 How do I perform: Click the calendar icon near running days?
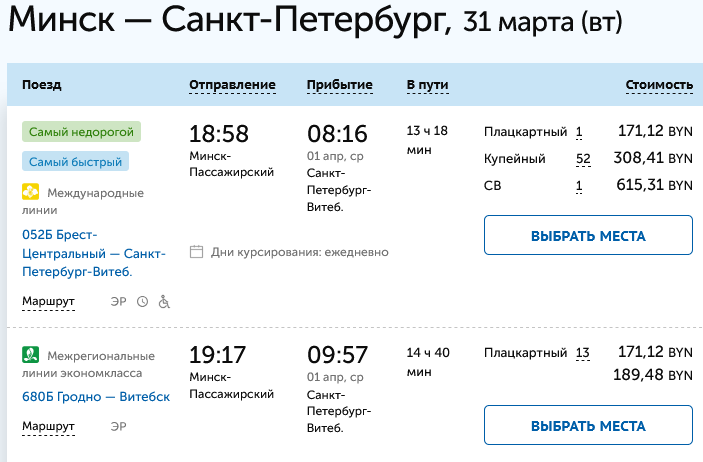coord(196,252)
